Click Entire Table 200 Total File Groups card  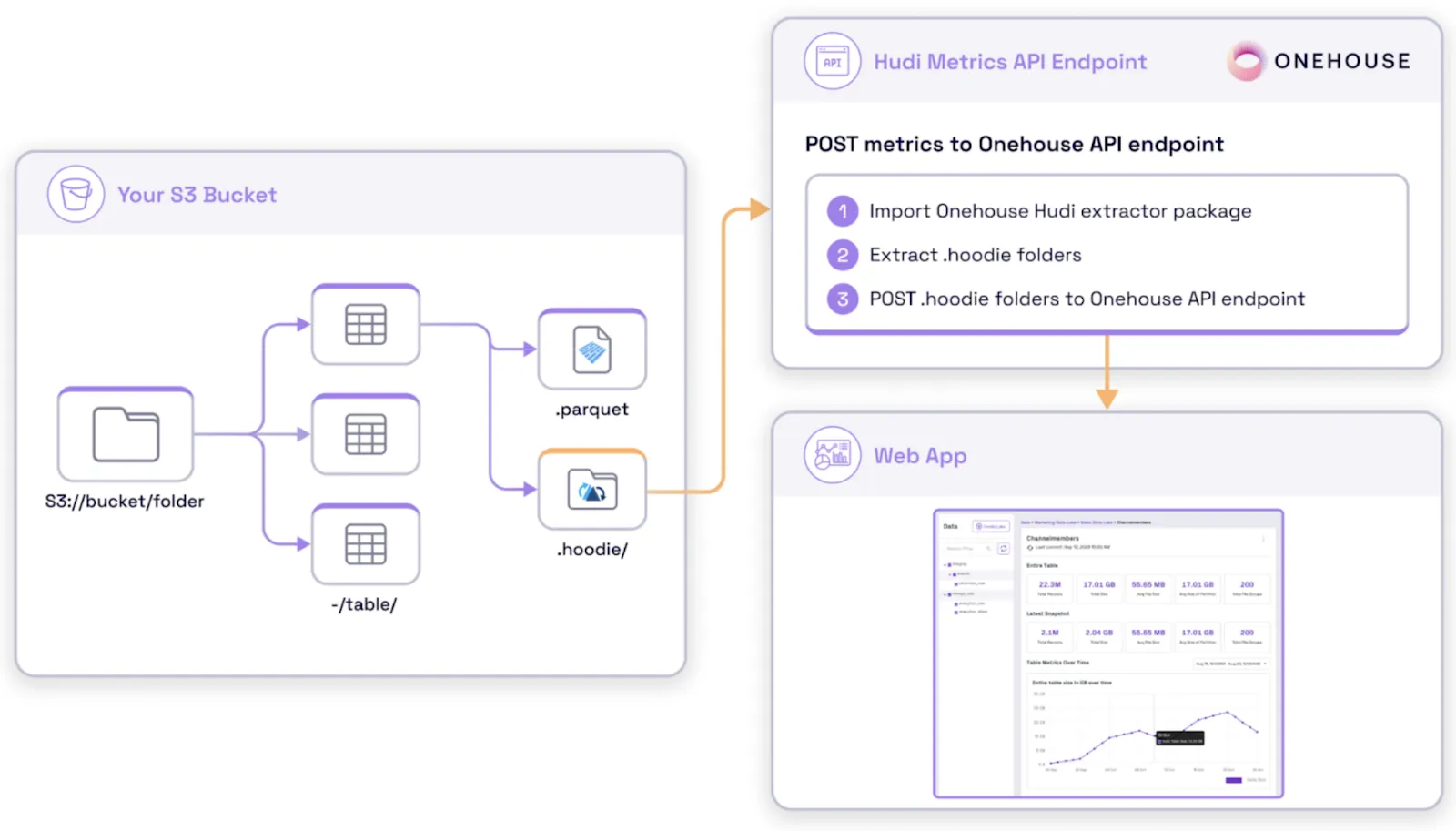[x=1247, y=588]
